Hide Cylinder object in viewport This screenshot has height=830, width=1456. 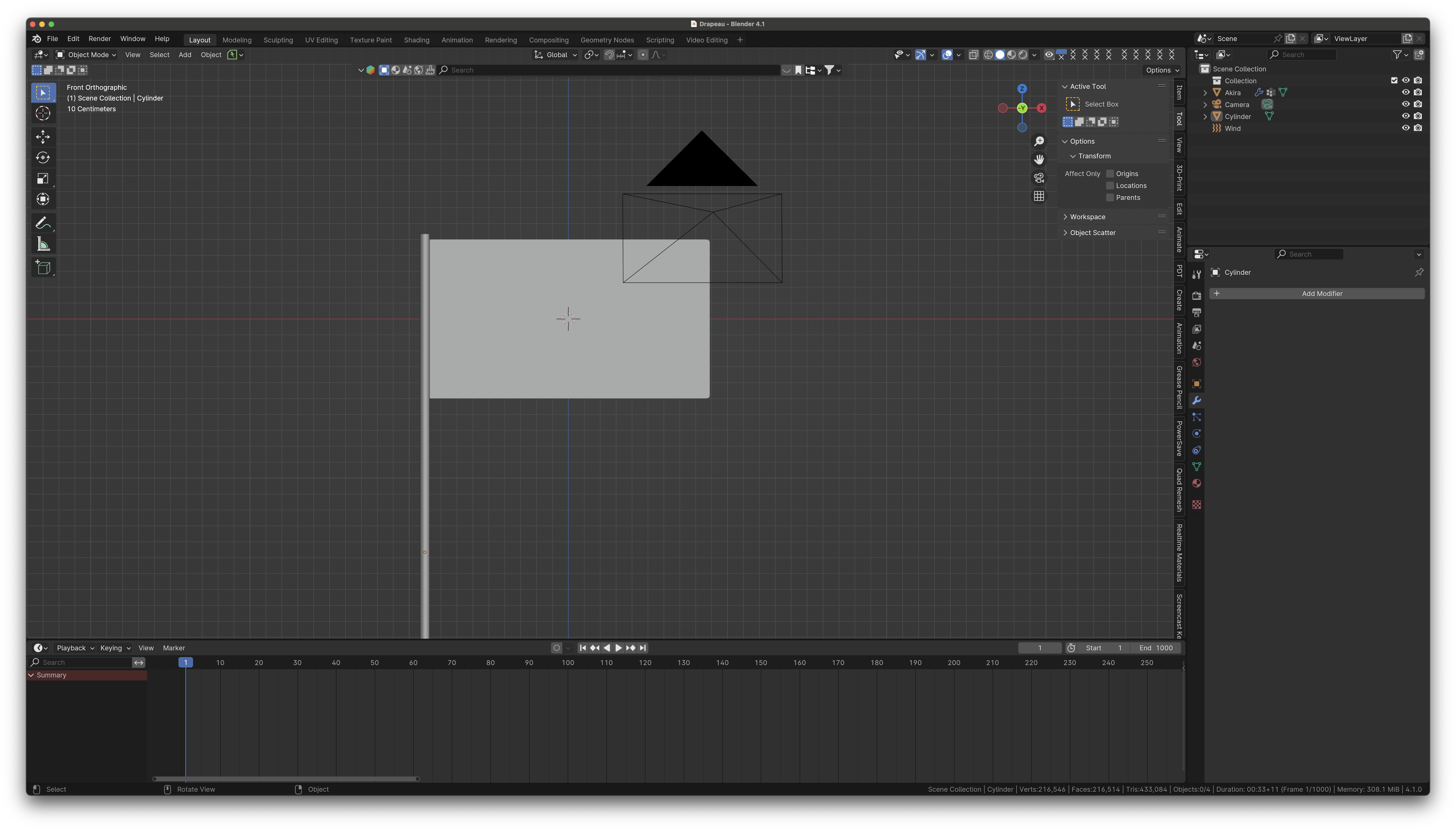tap(1406, 116)
